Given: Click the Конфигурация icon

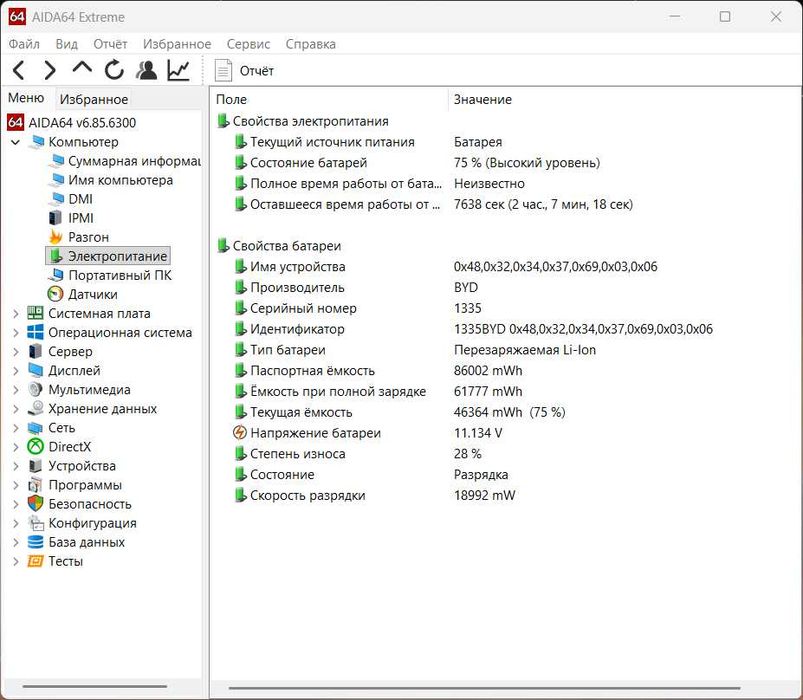Looking at the screenshot, I should (36, 523).
